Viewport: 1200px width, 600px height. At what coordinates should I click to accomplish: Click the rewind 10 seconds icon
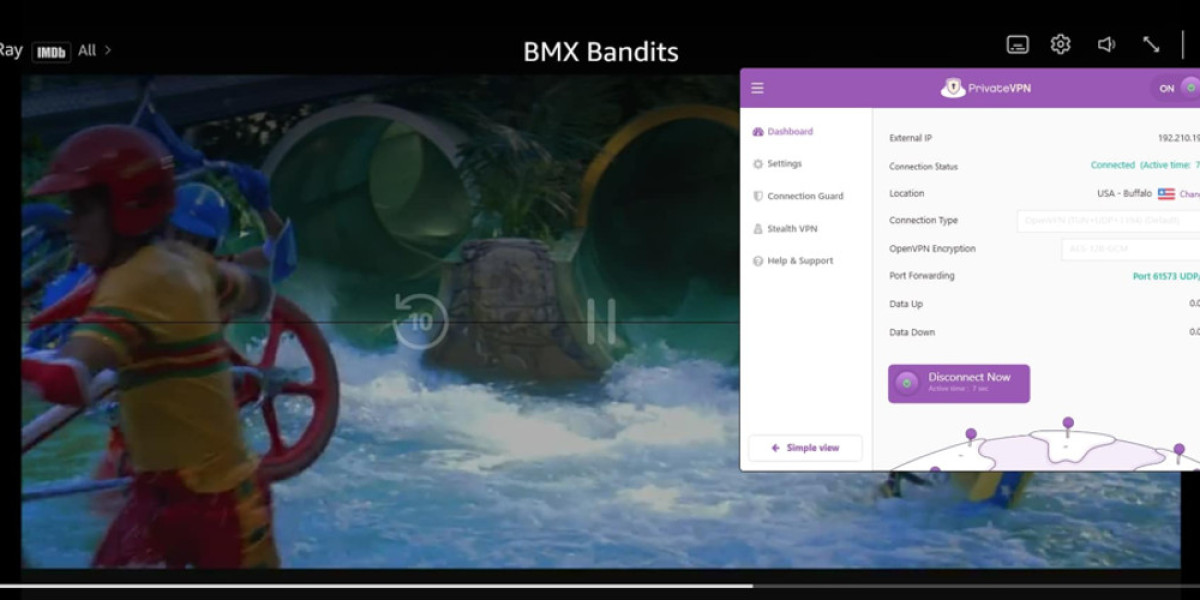tap(421, 320)
